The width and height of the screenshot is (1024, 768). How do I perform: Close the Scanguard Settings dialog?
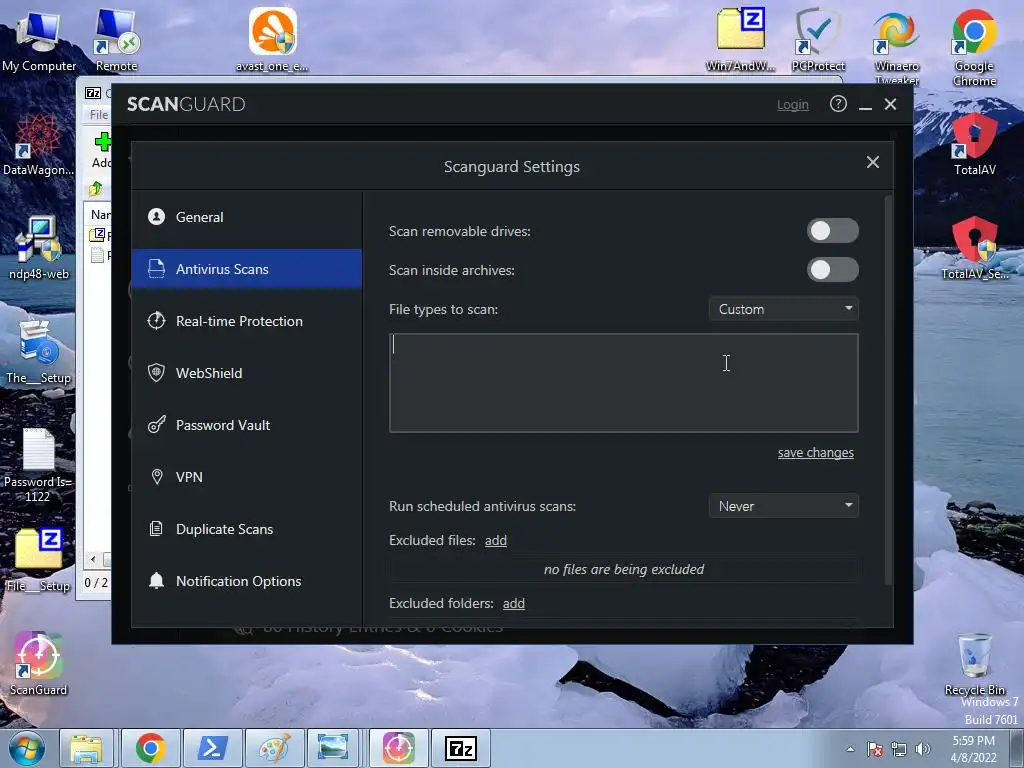click(x=873, y=162)
